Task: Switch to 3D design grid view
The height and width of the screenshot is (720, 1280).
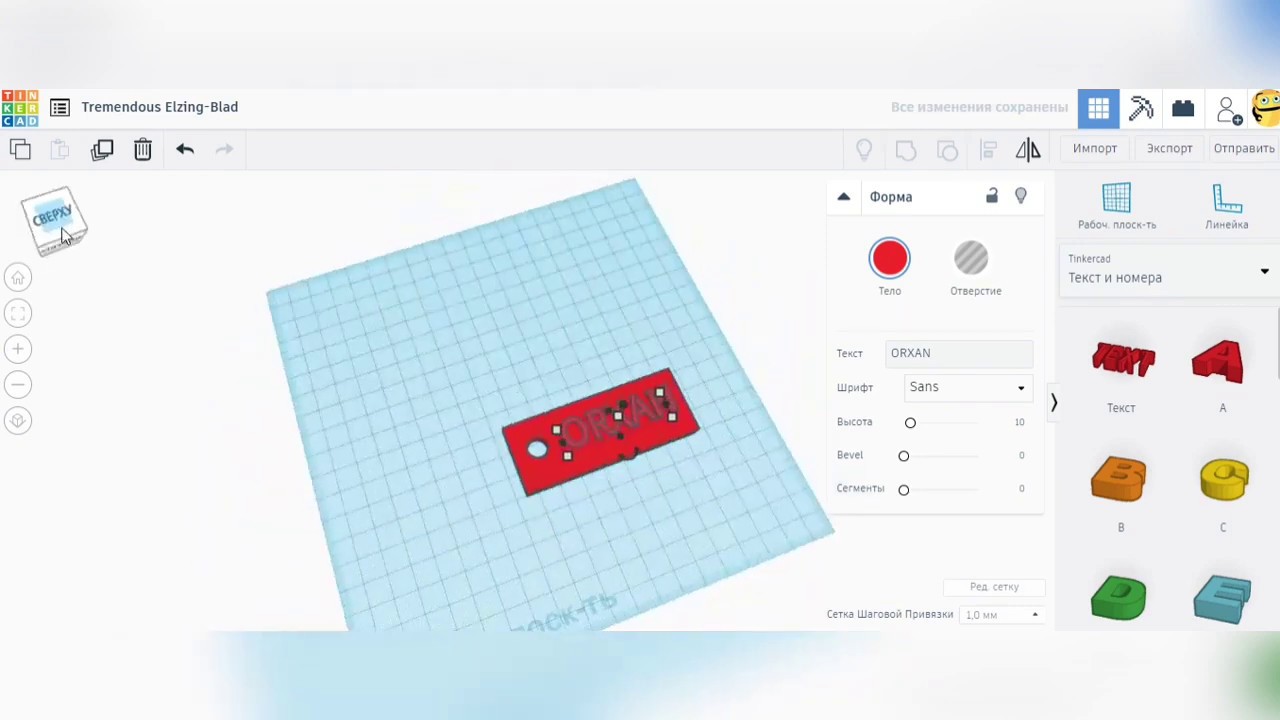Action: pyautogui.click(x=1098, y=108)
